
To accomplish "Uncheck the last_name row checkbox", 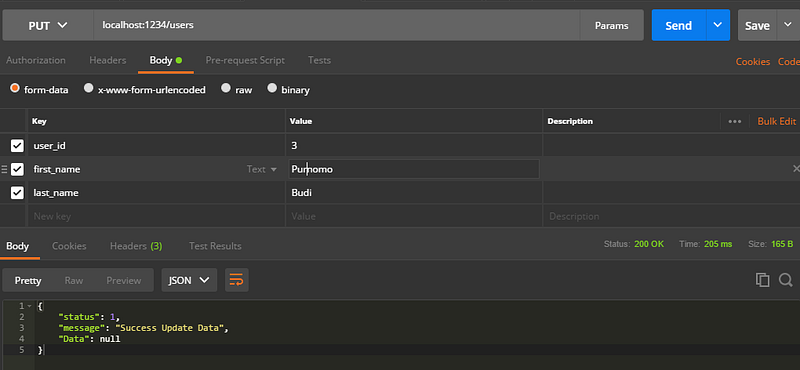I will [17, 193].
